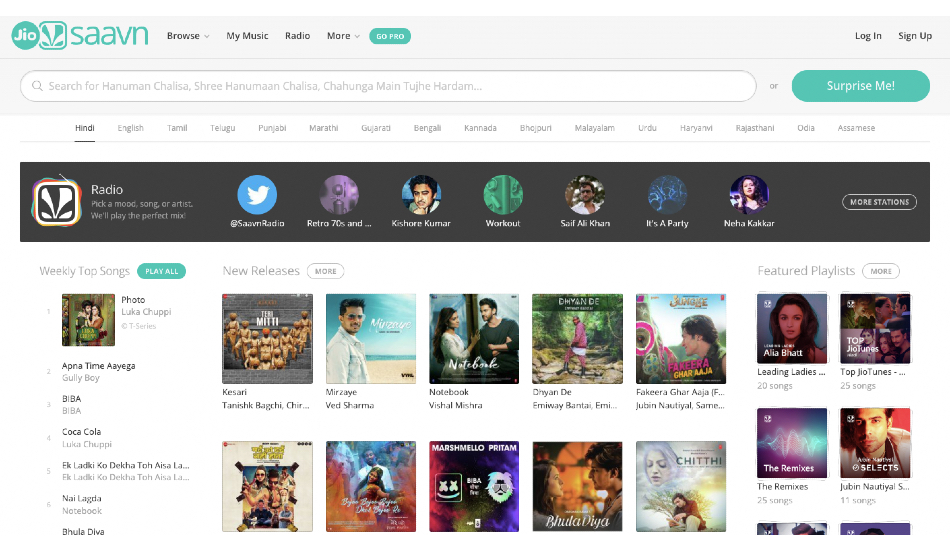Open Chitthi album cover
This screenshot has height=550, width=950.
(x=681, y=486)
